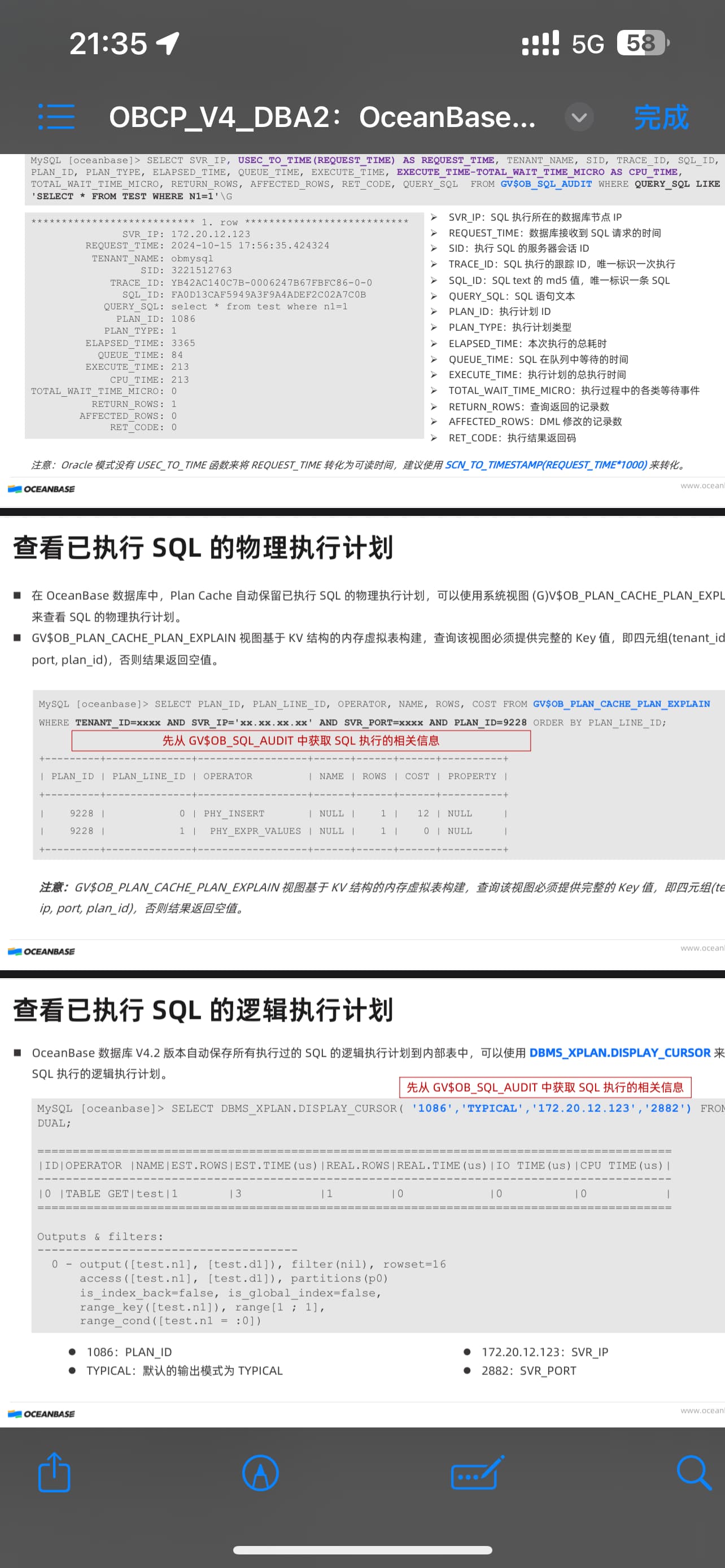
Task: Tap SVR_IP value 172.20.12.123 in row output
Action: tap(211, 234)
